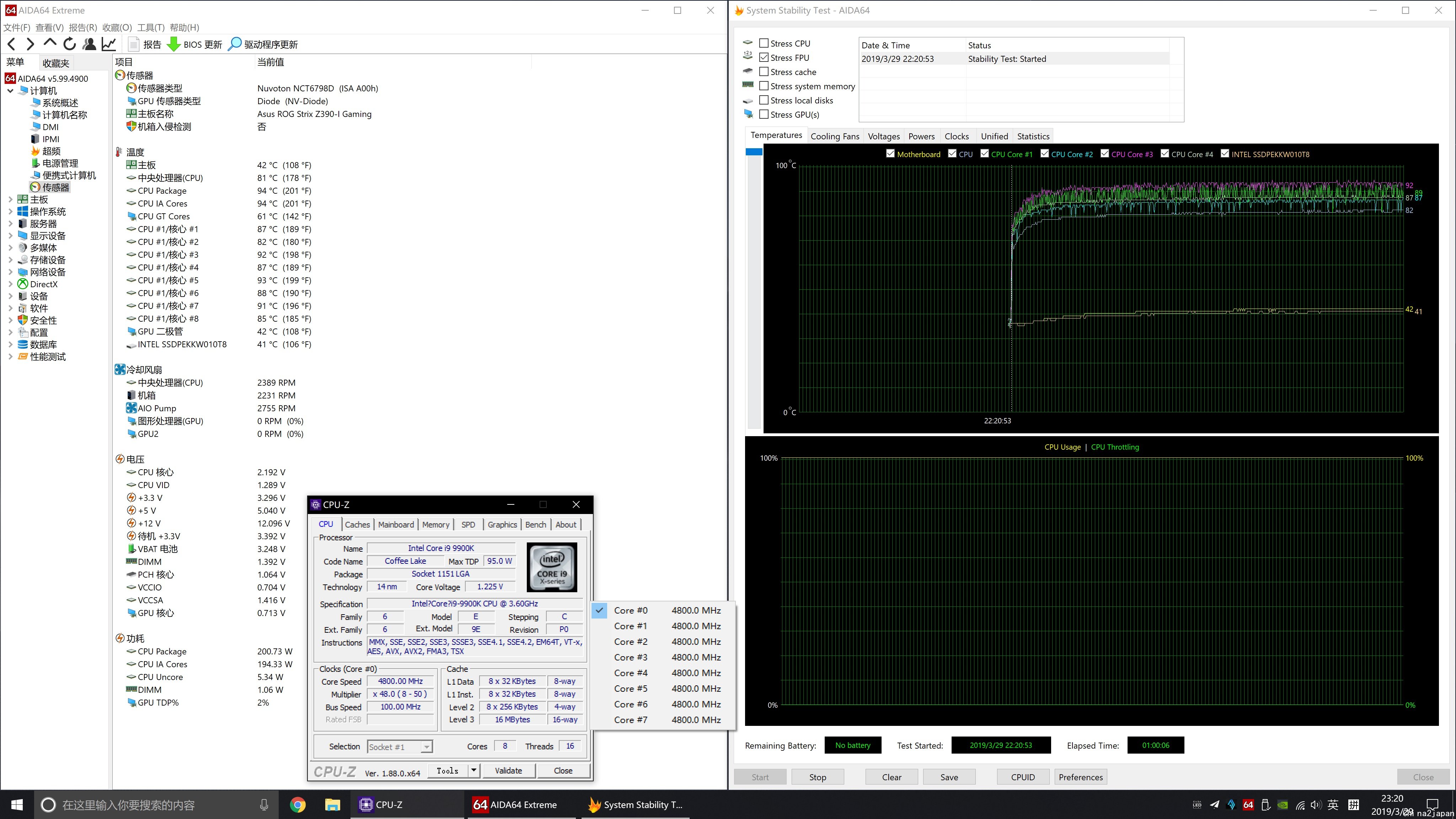Open notification center icon

click(x=1432, y=804)
